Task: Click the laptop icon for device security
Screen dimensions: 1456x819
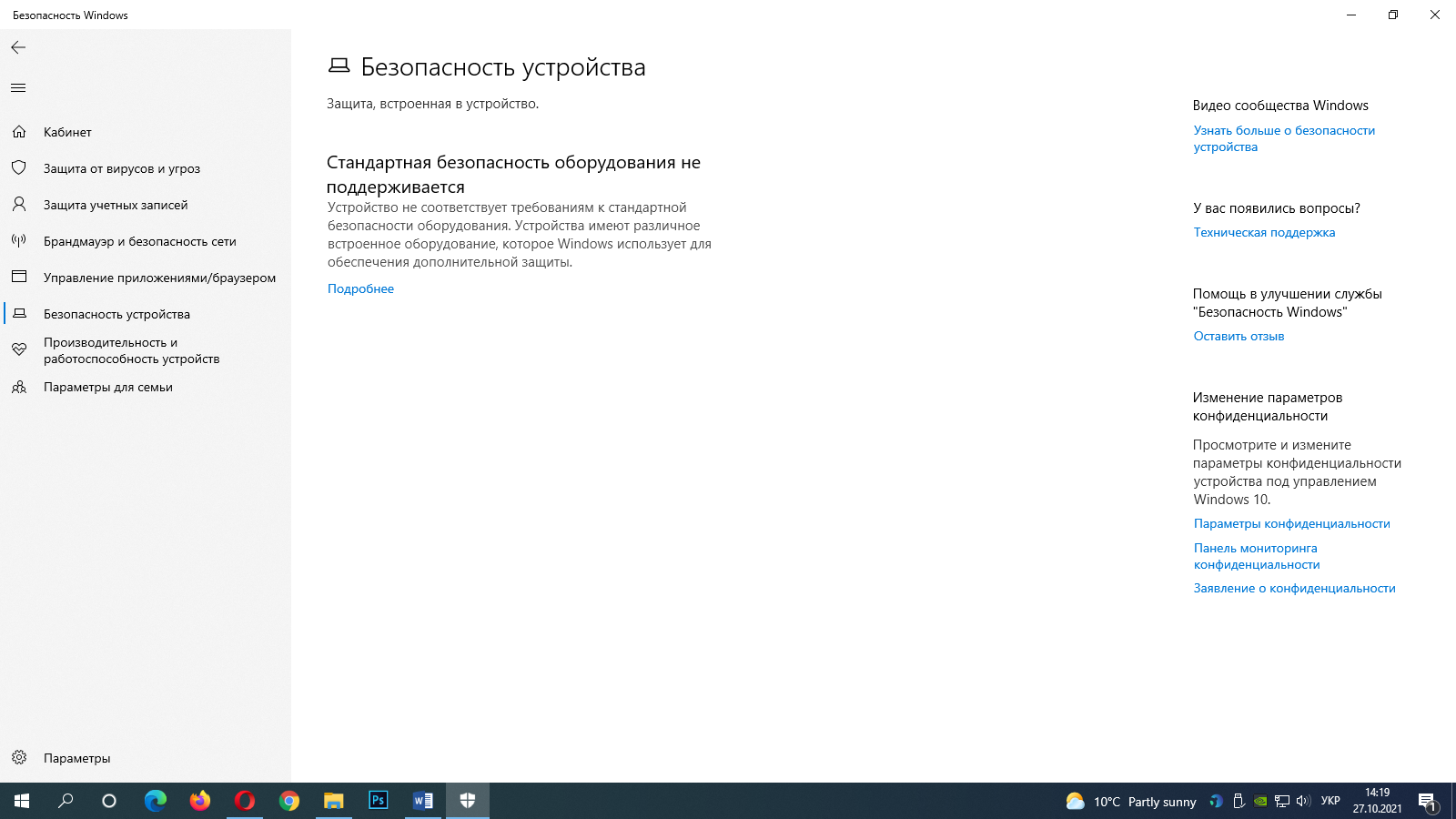Action: click(19, 314)
